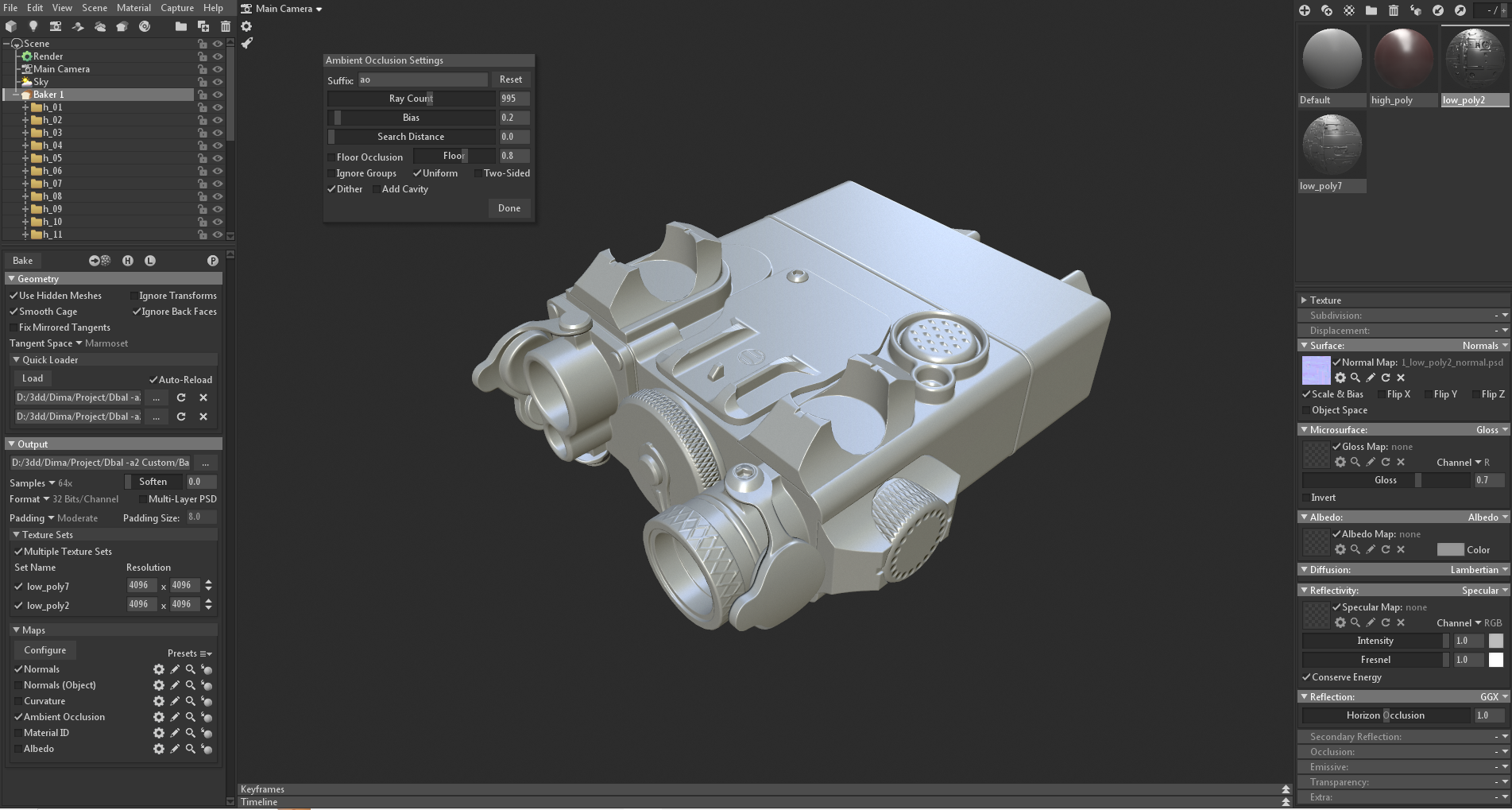Hide the Sky object via eye icon
Viewport: 1512px width, 810px height.
217,82
